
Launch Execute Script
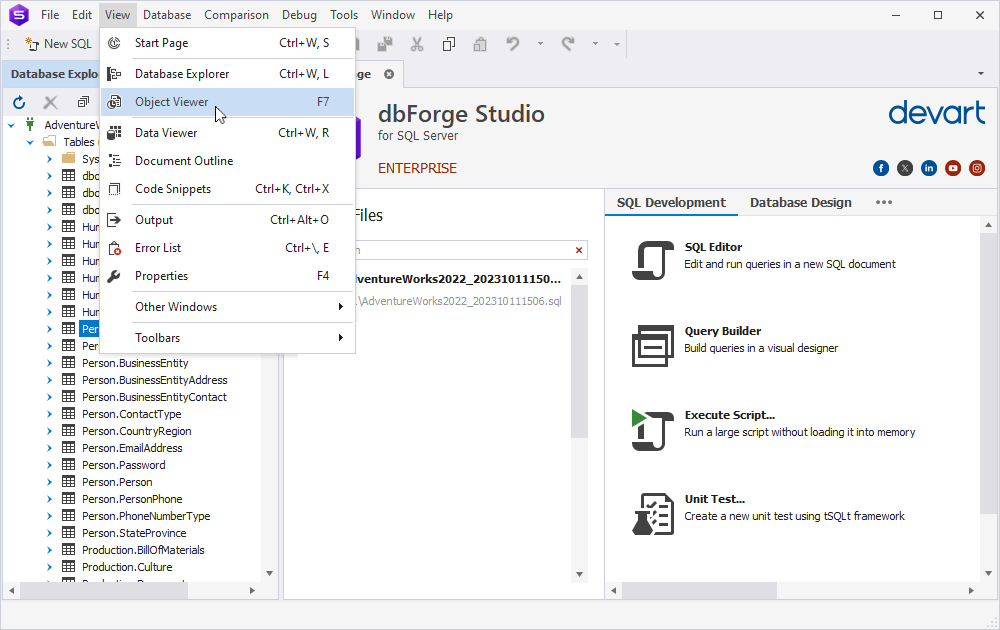click(773, 429)
